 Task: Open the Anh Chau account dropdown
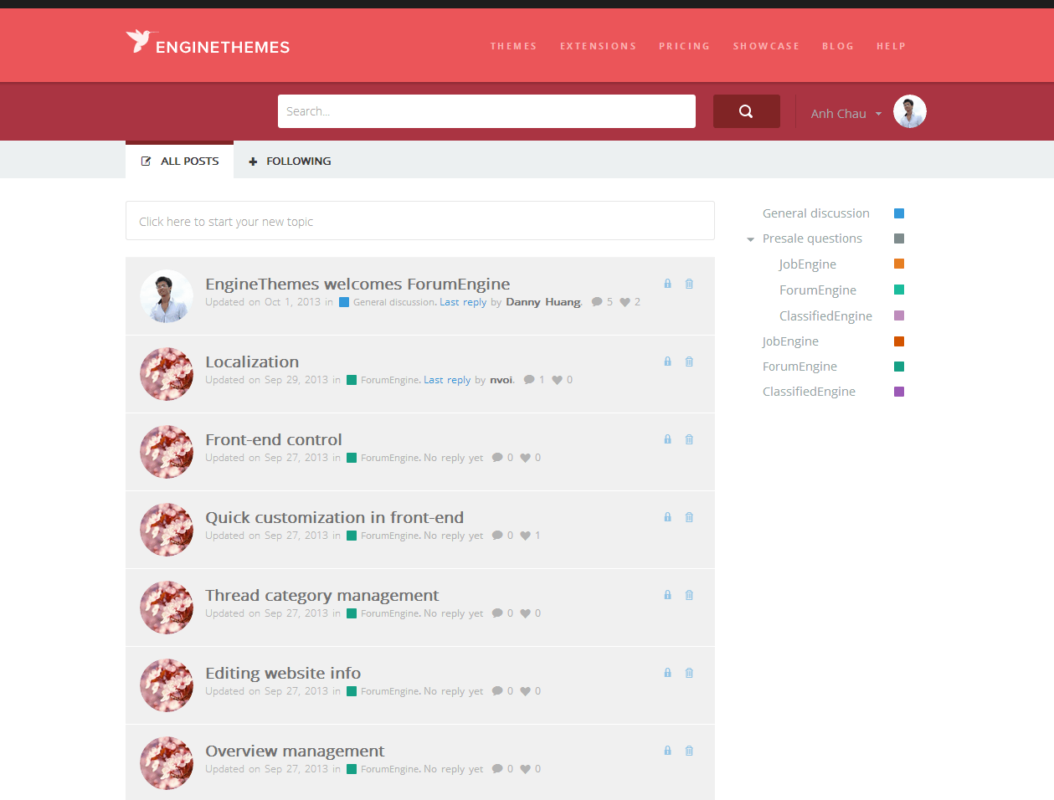tap(843, 112)
